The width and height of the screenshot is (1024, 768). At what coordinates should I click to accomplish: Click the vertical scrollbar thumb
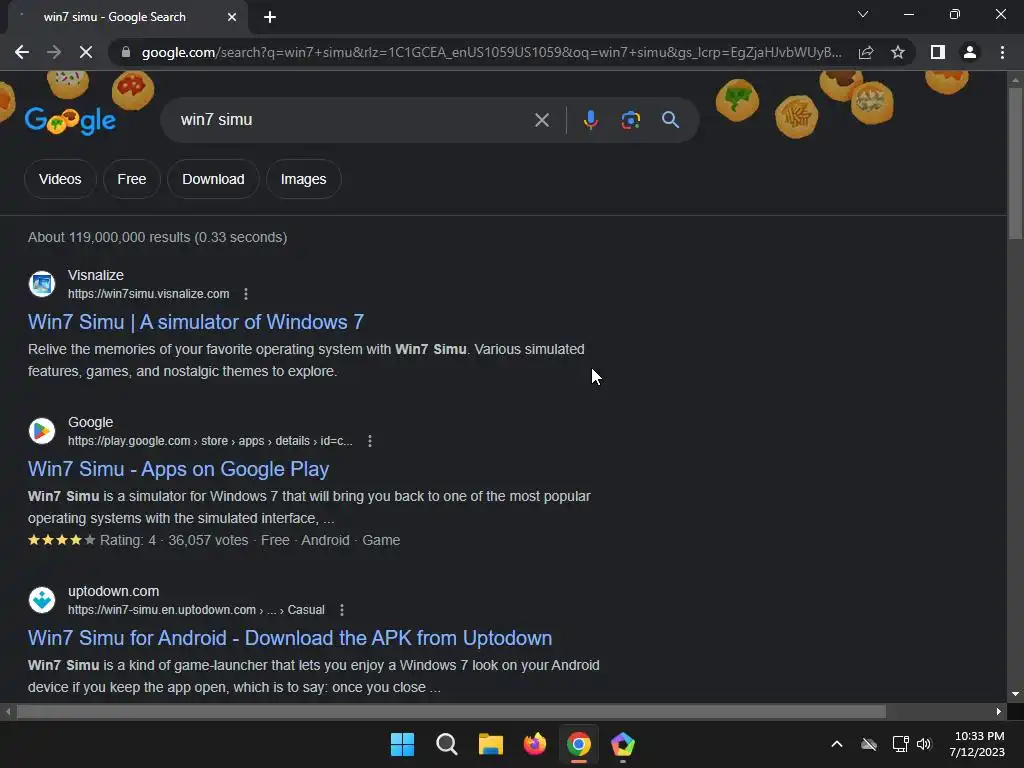(1015, 163)
